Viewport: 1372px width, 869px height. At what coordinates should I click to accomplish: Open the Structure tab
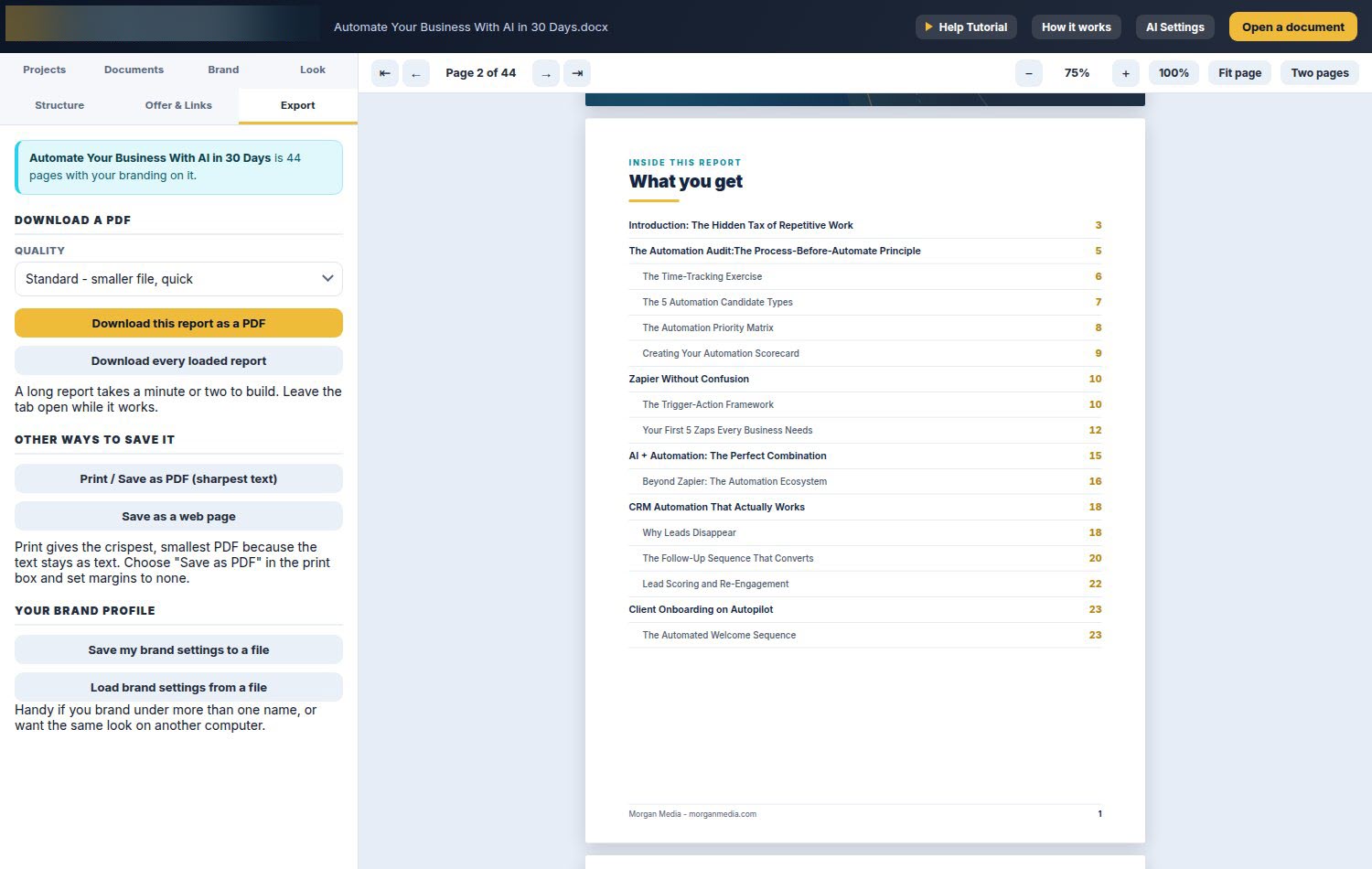[x=59, y=105]
